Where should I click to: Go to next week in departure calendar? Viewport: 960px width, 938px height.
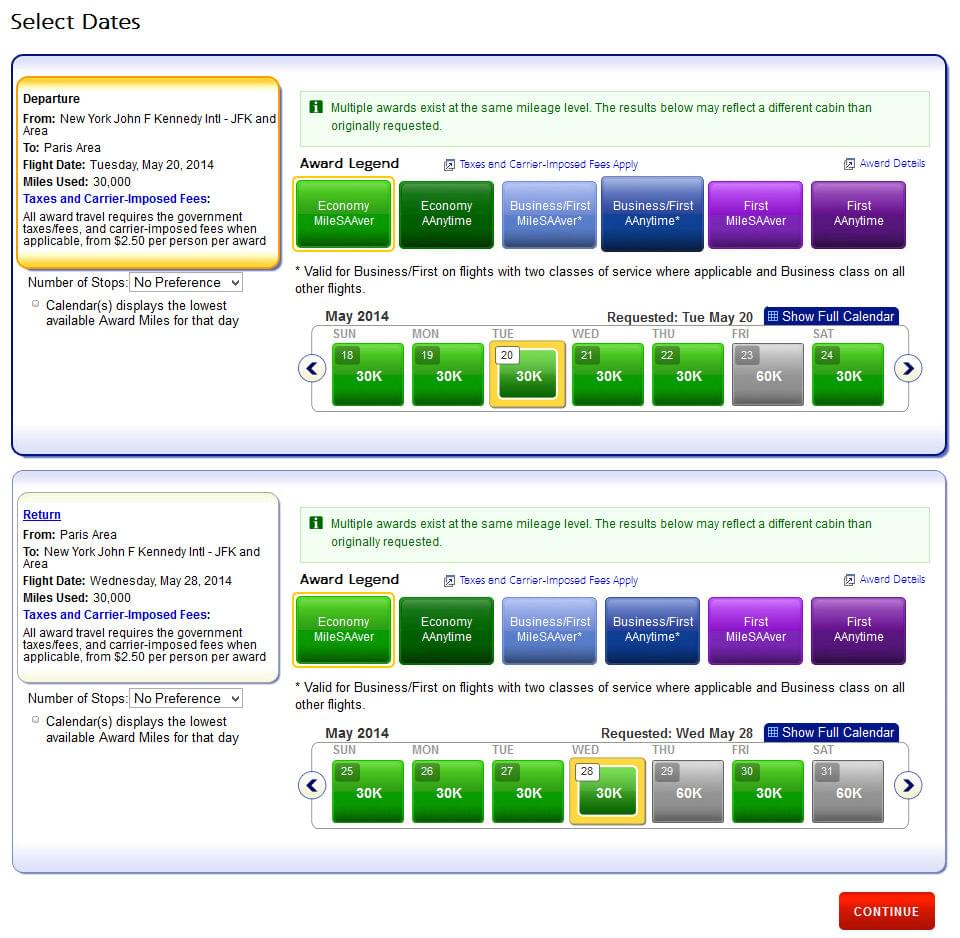908,369
